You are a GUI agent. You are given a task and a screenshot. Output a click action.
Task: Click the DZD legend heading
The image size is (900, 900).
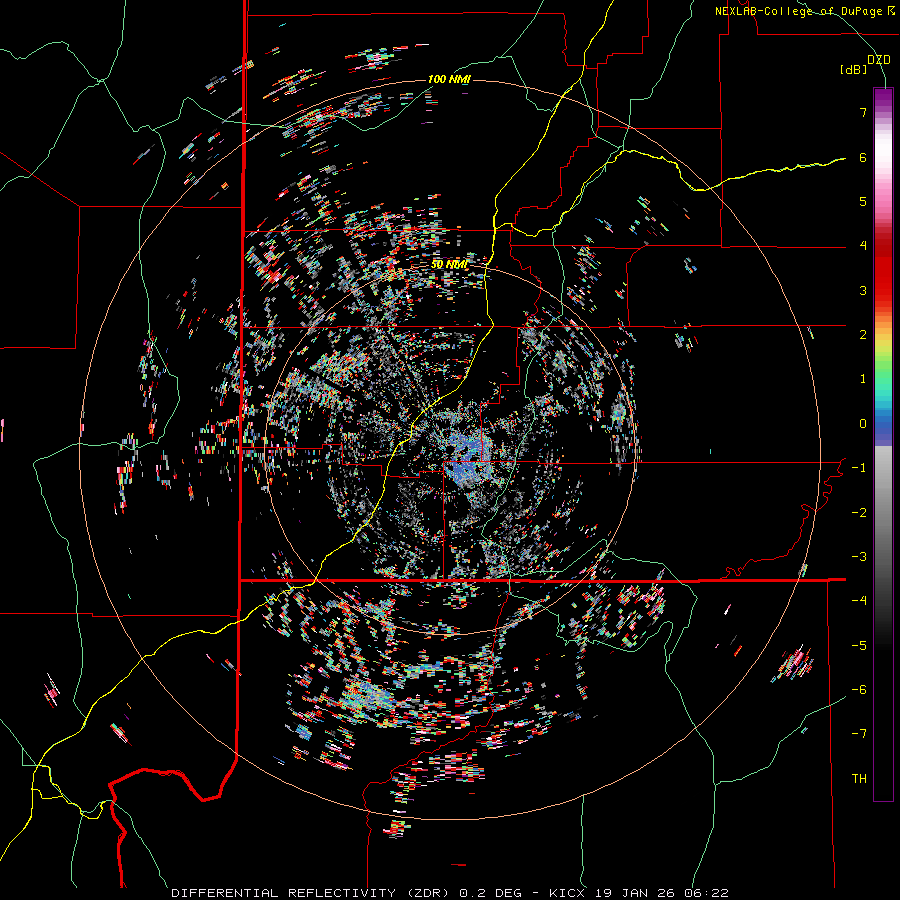coord(878,60)
